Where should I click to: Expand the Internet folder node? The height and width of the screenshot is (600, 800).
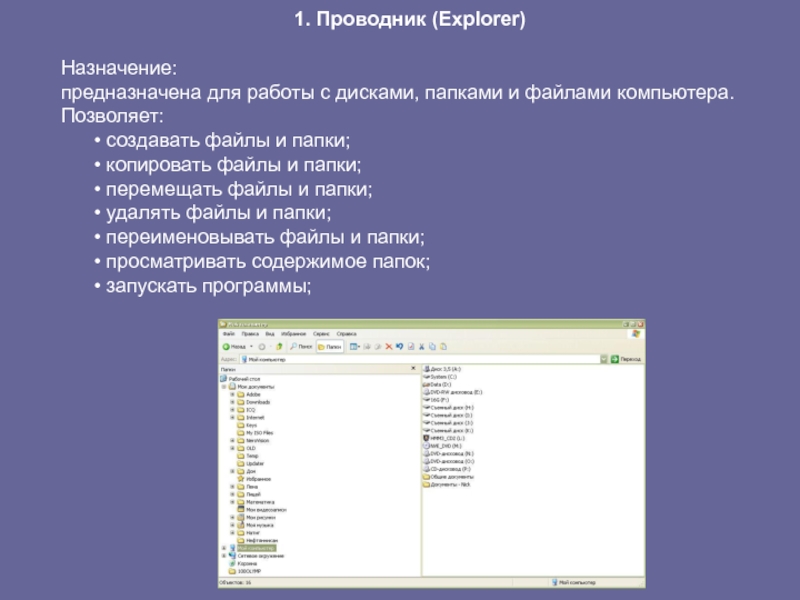tap(233, 417)
